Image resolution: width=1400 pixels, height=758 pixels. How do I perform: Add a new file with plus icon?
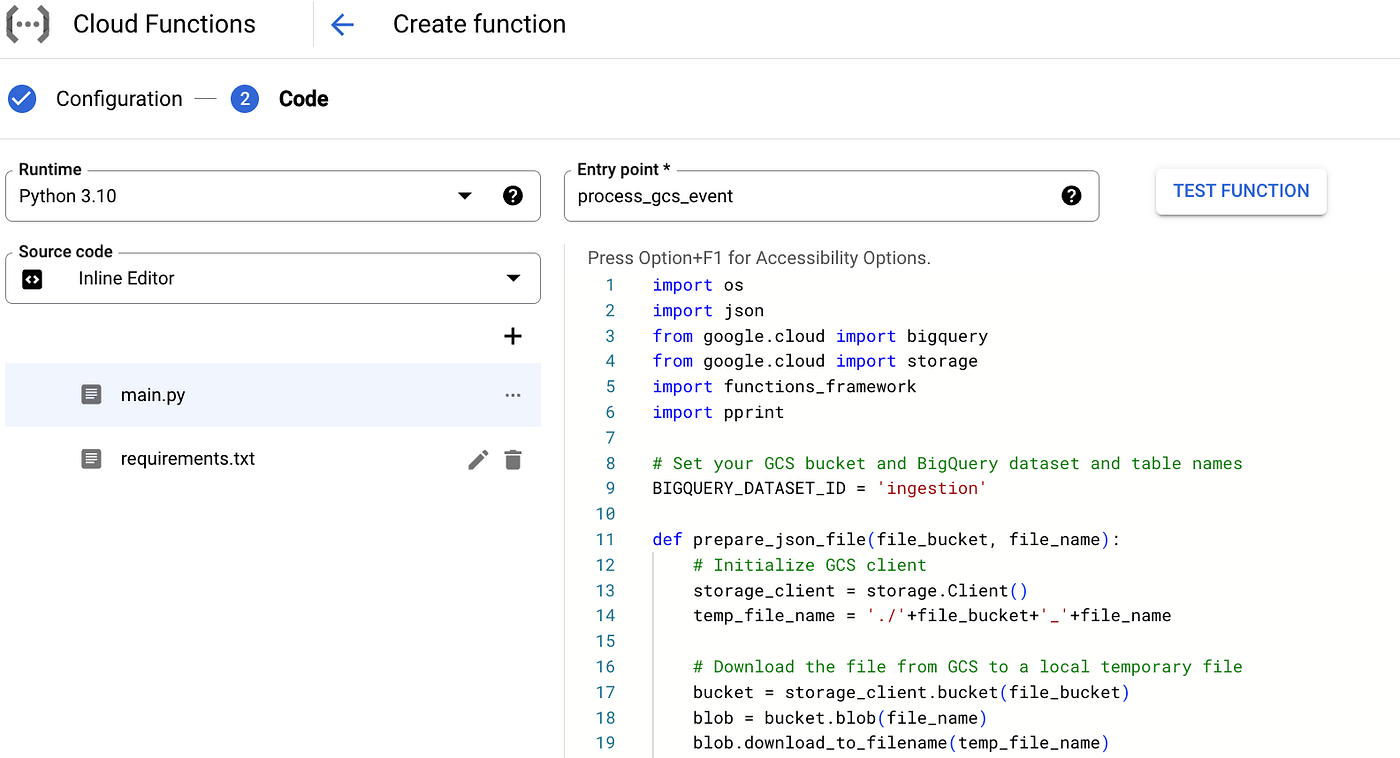point(513,336)
